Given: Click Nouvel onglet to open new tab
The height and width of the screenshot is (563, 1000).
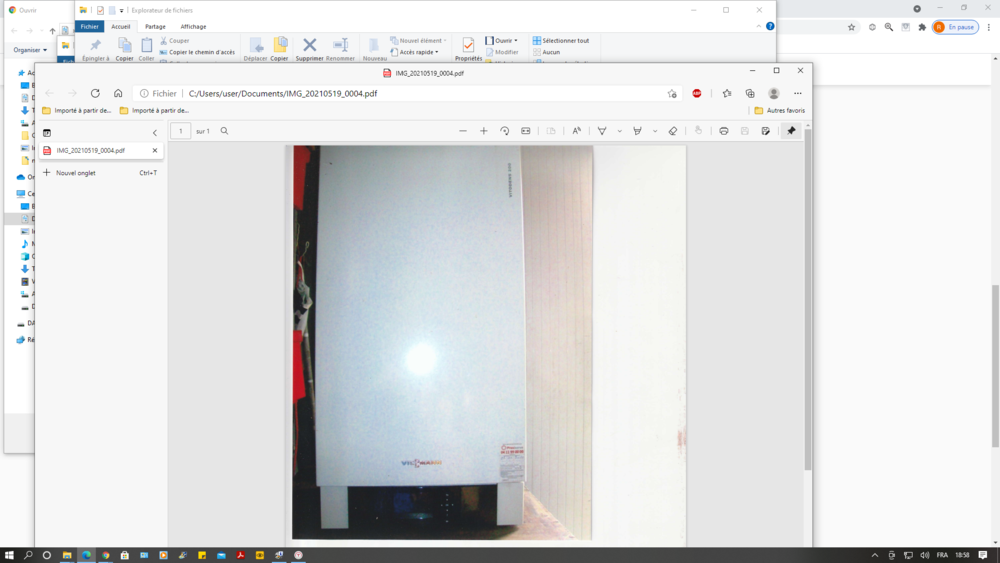Looking at the screenshot, I should 76,173.
